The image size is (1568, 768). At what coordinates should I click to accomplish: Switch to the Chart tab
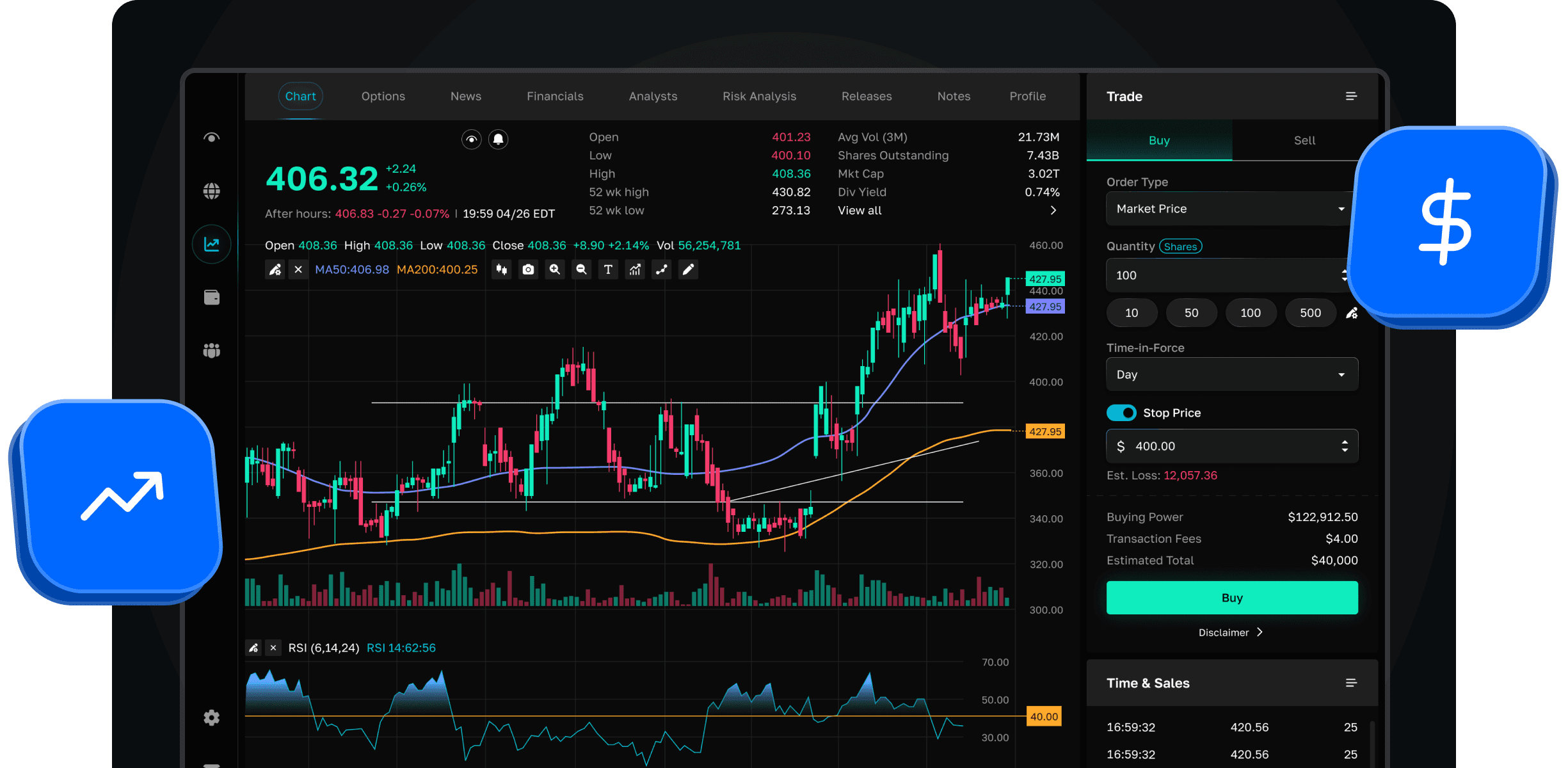point(300,96)
